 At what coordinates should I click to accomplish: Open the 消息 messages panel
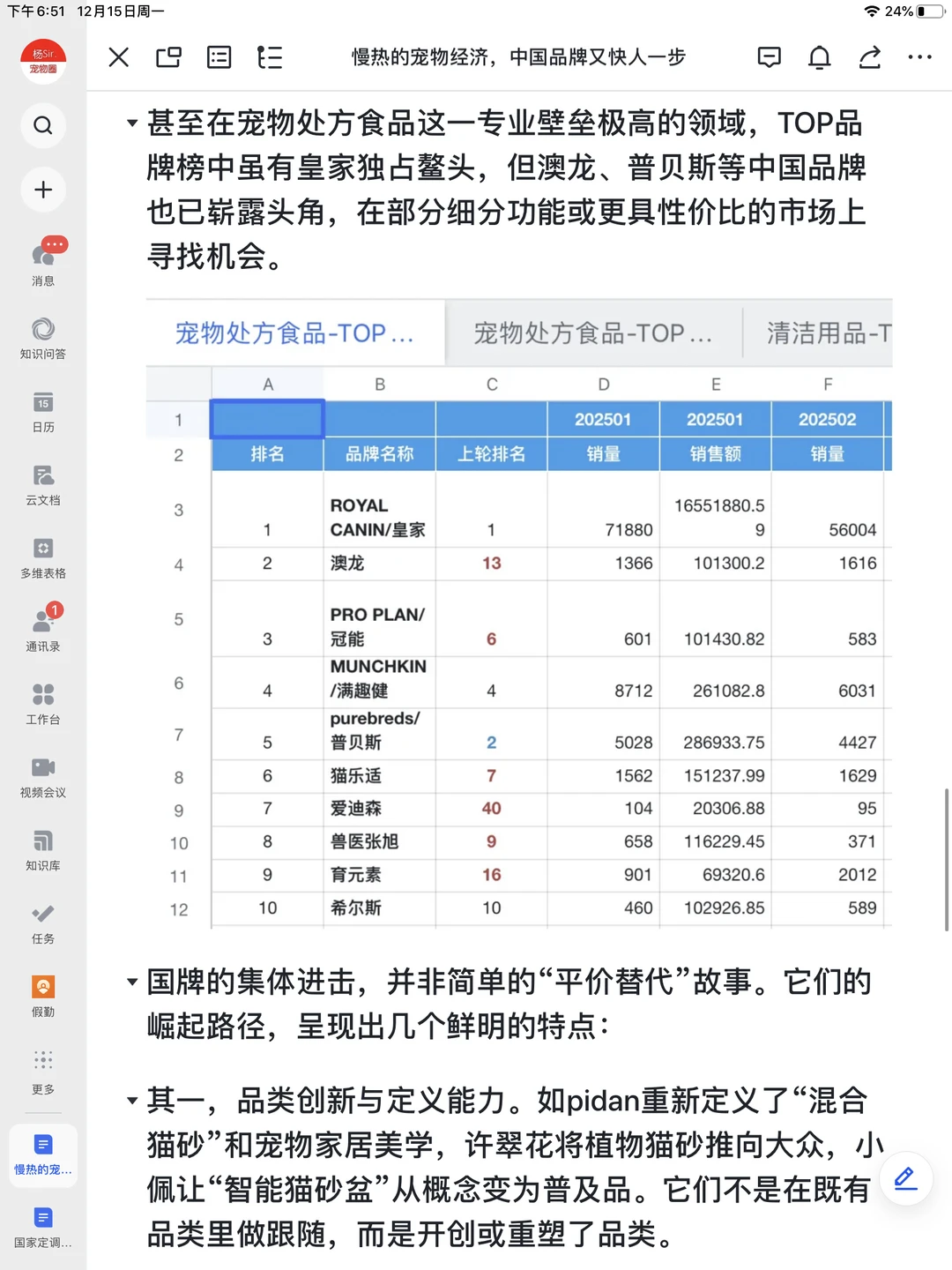pos(42,260)
